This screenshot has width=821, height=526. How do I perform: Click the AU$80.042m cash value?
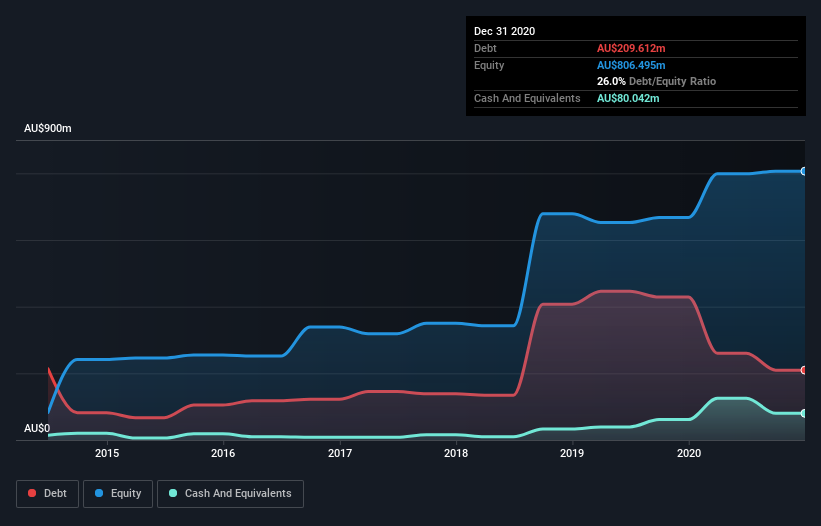point(628,98)
